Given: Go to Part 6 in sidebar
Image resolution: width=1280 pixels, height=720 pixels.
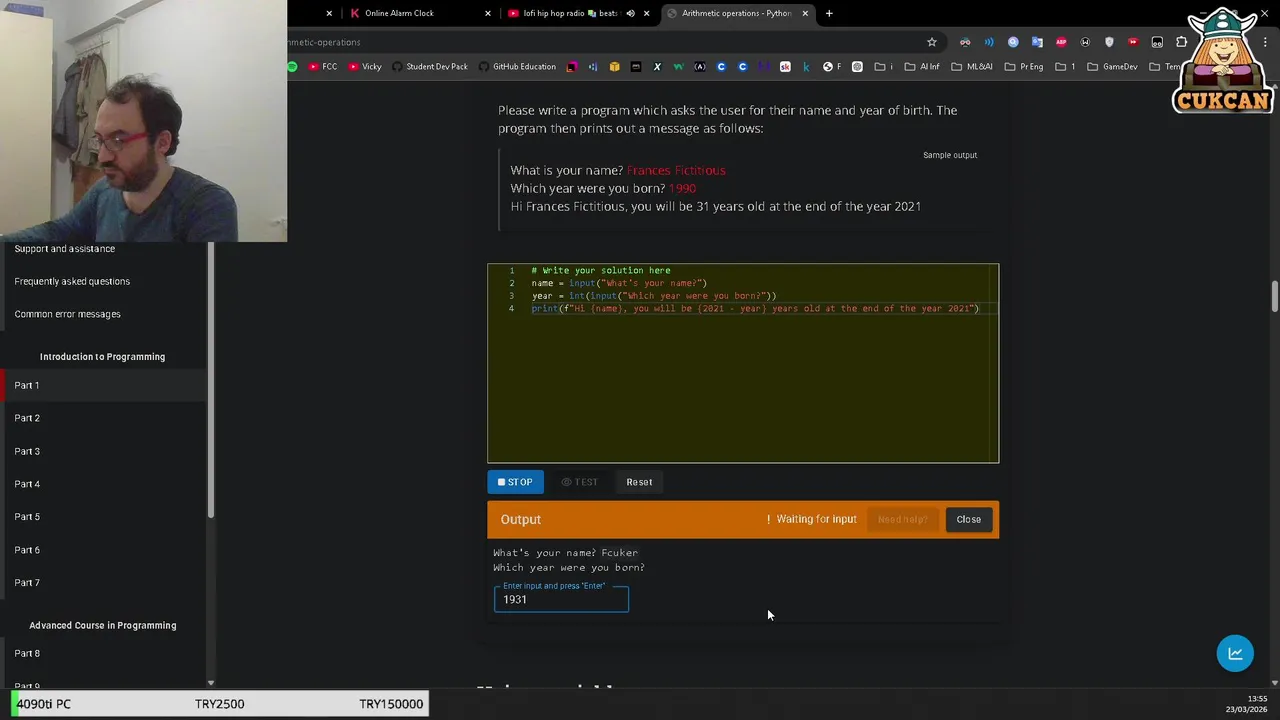Looking at the screenshot, I should (x=27, y=550).
